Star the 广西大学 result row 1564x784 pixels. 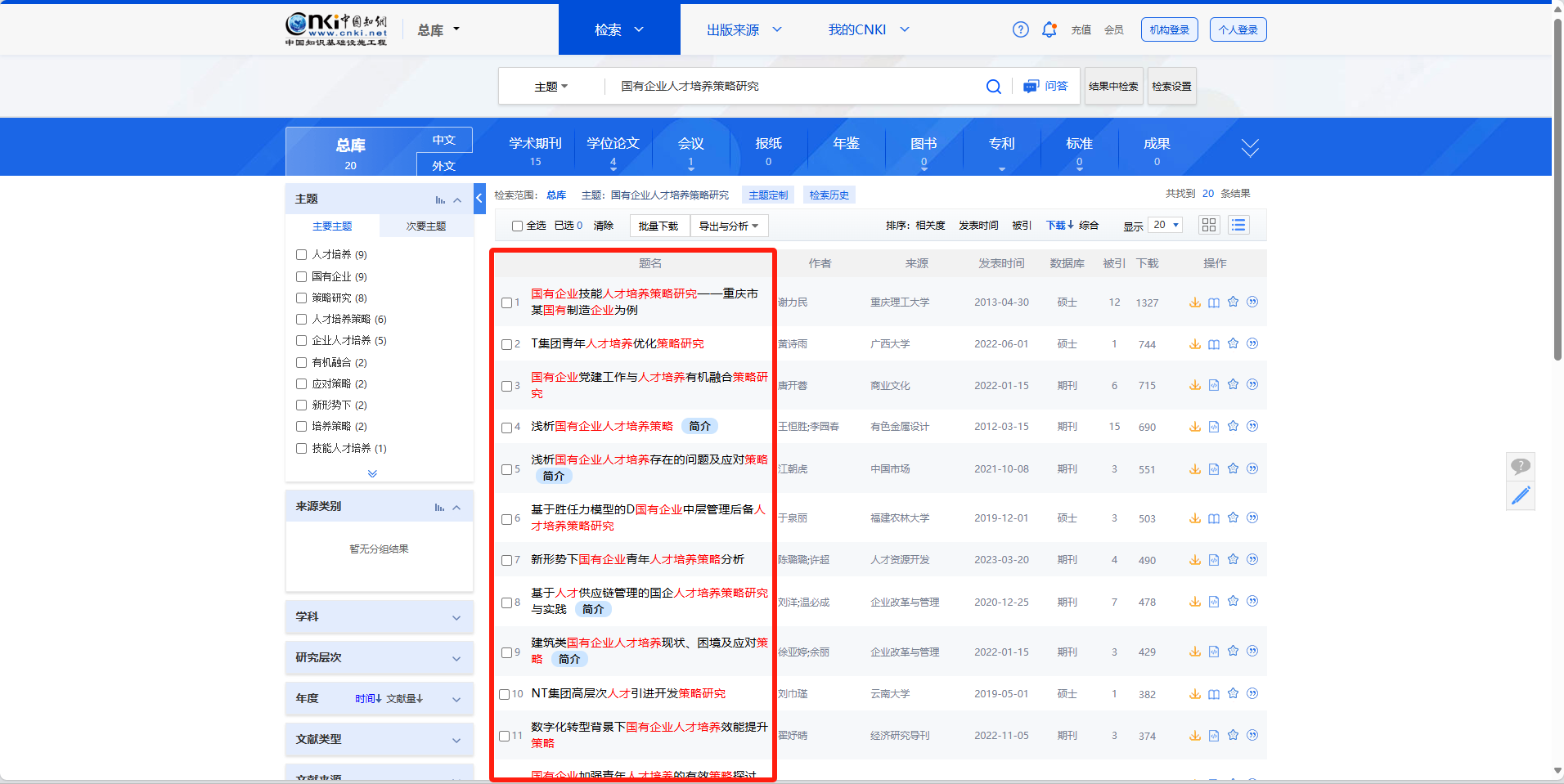click(1233, 343)
